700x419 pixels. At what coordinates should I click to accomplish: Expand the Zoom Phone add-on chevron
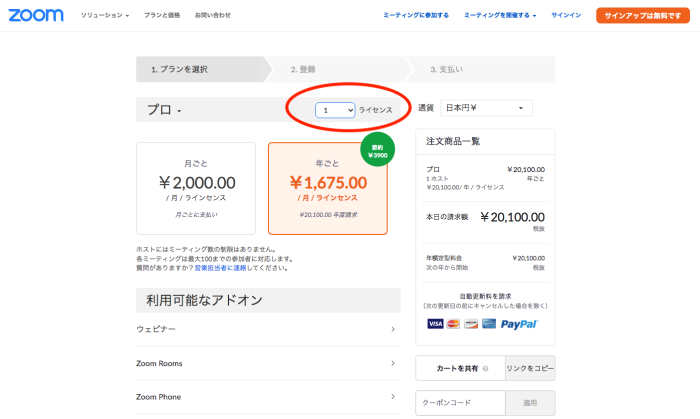393,397
